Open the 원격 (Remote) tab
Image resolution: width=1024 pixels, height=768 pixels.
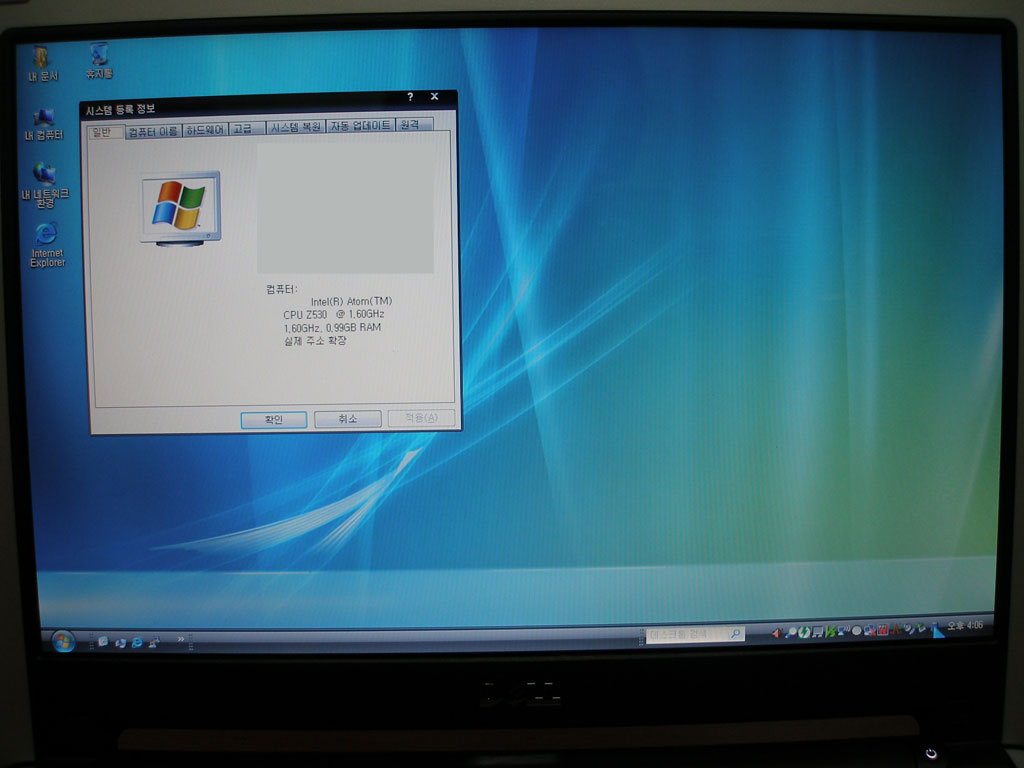[410, 125]
